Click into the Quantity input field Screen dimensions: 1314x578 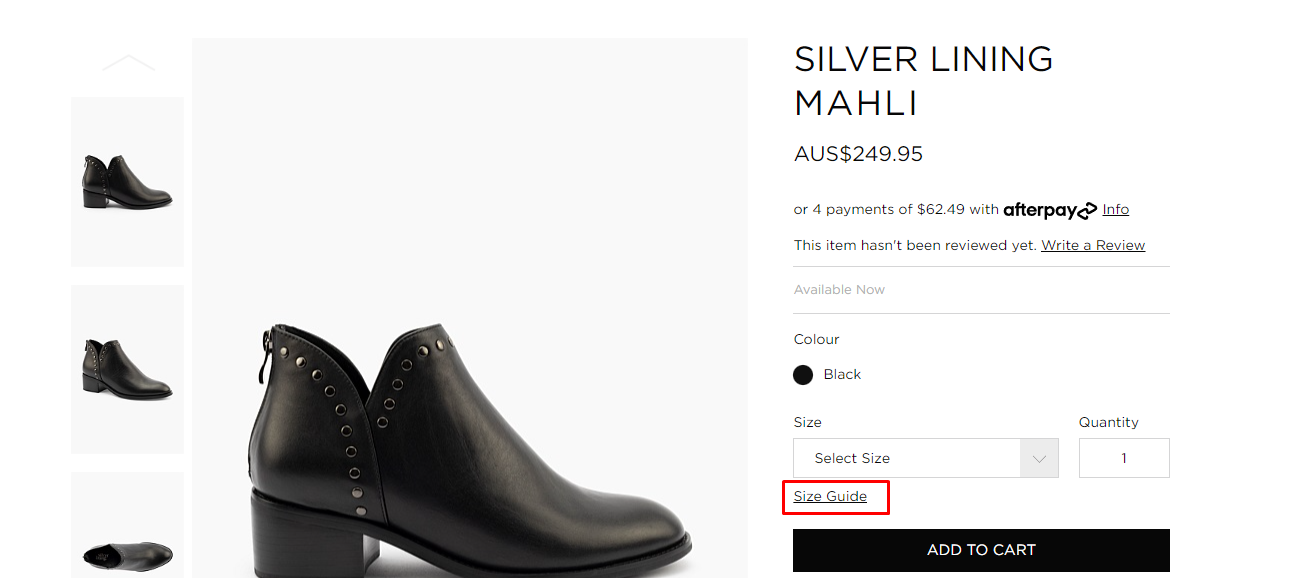click(1123, 458)
